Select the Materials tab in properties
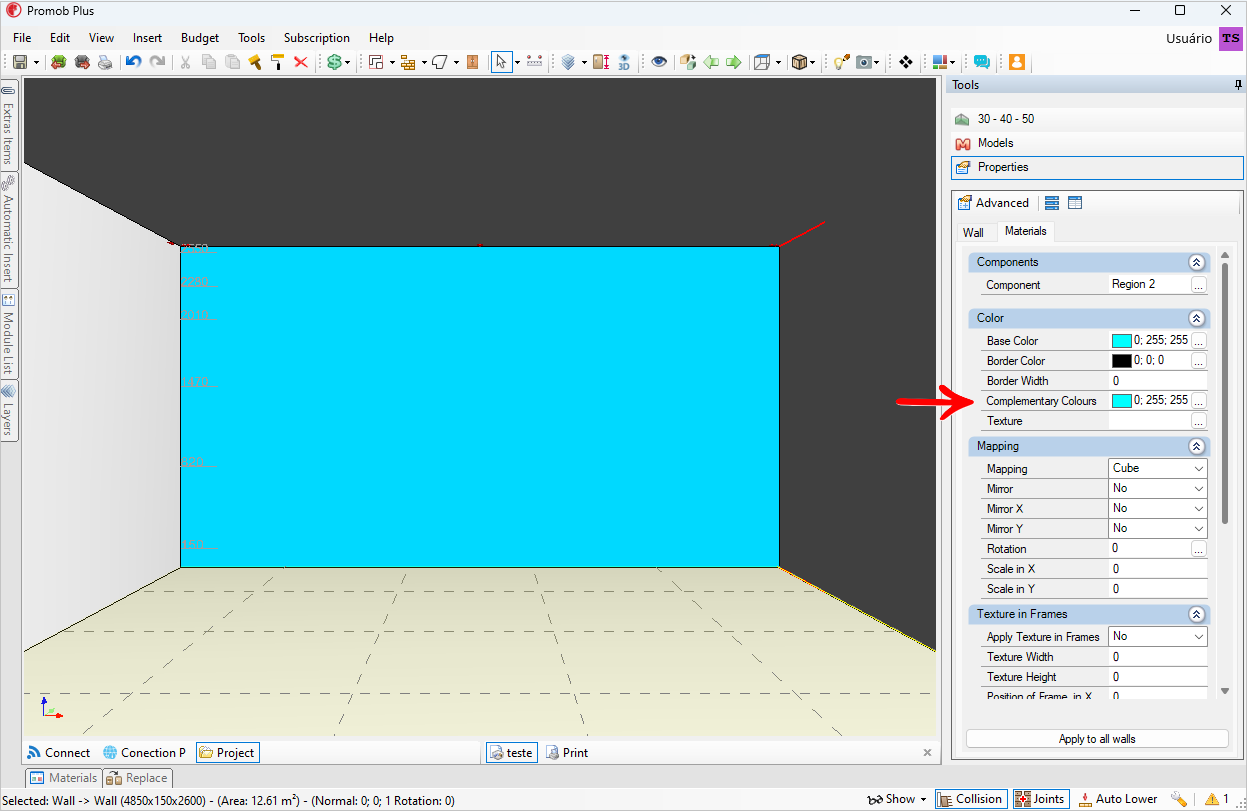The image size is (1247, 811). (1026, 231)
